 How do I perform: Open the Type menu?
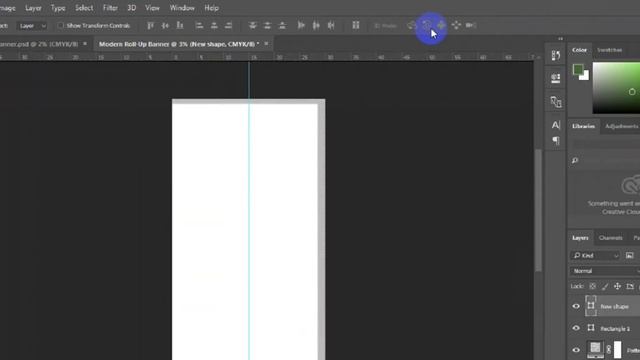coord(58,8)
